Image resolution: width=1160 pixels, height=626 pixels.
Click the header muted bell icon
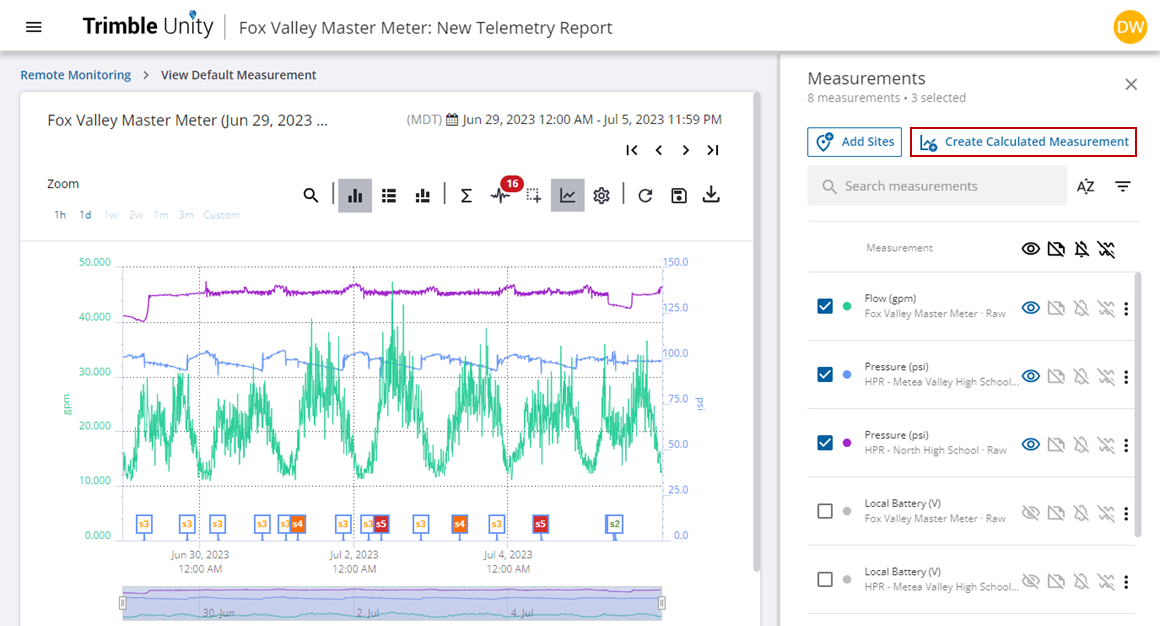click(x=1082, y=249)
